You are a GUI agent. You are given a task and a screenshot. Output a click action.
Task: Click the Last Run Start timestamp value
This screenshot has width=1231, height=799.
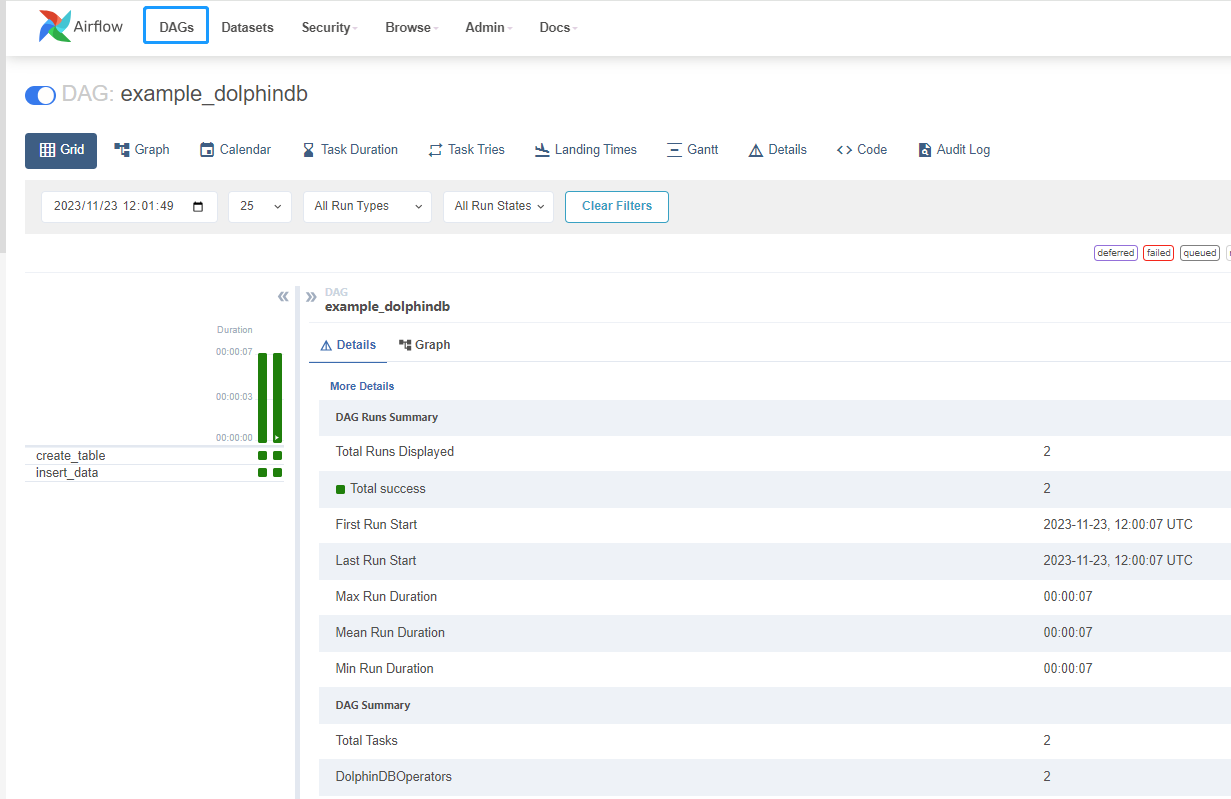pyautogui.click(x=1118, y=561)
